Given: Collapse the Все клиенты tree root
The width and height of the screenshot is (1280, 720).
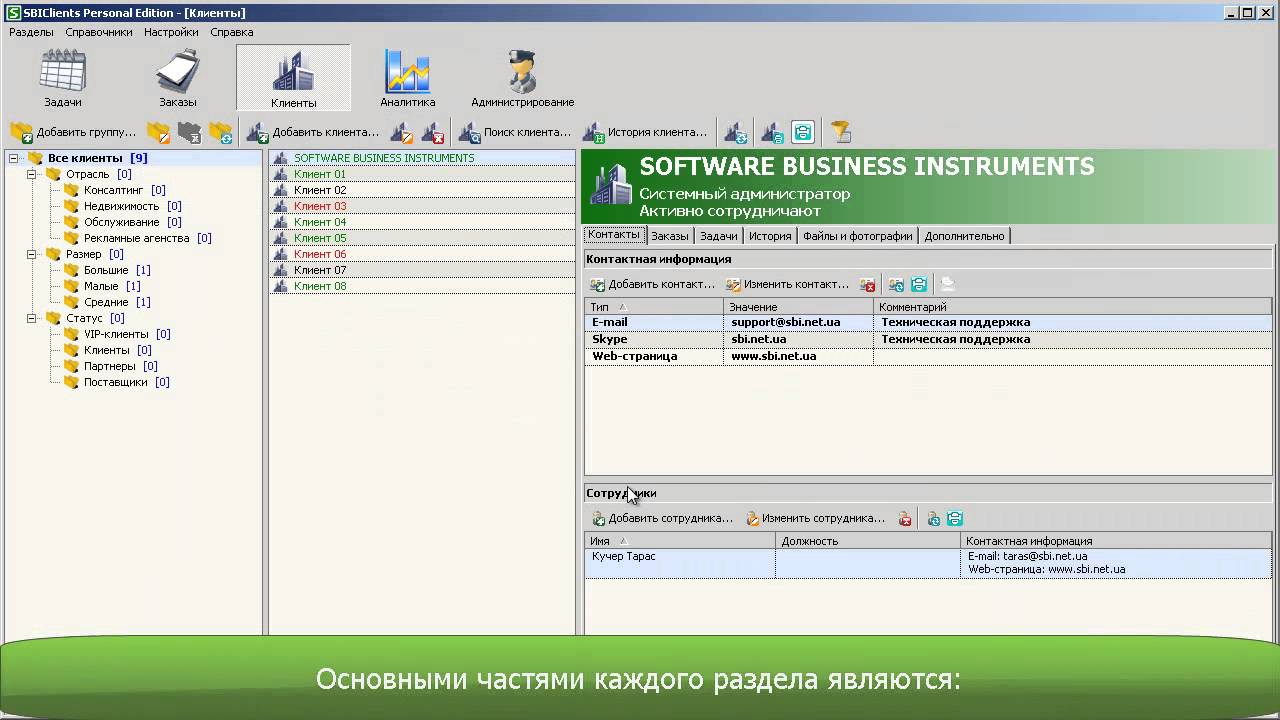Looking at the screenshot, I should click(x=14, y=158).
